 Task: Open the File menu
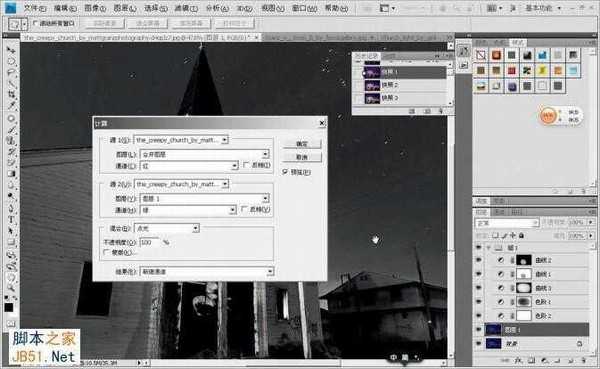point(35,8)
